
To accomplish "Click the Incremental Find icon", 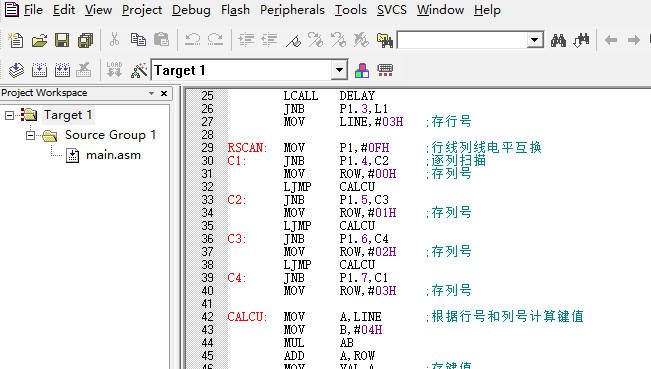I will pos(581,40).
